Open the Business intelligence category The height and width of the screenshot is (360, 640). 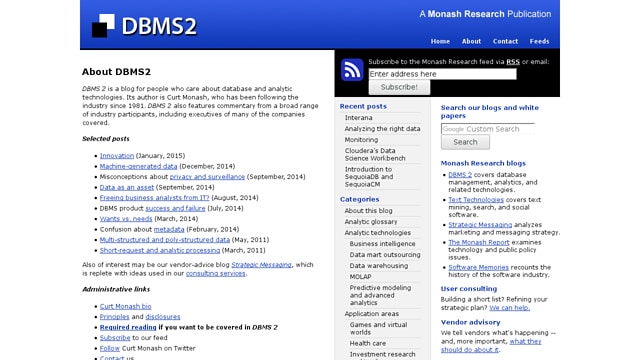click(x=382, y=244)
